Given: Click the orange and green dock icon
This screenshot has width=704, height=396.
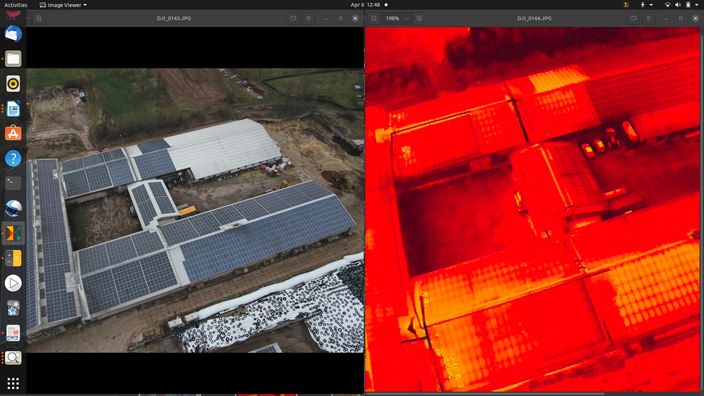Looking at the screenshot, I should click(13, 233).
